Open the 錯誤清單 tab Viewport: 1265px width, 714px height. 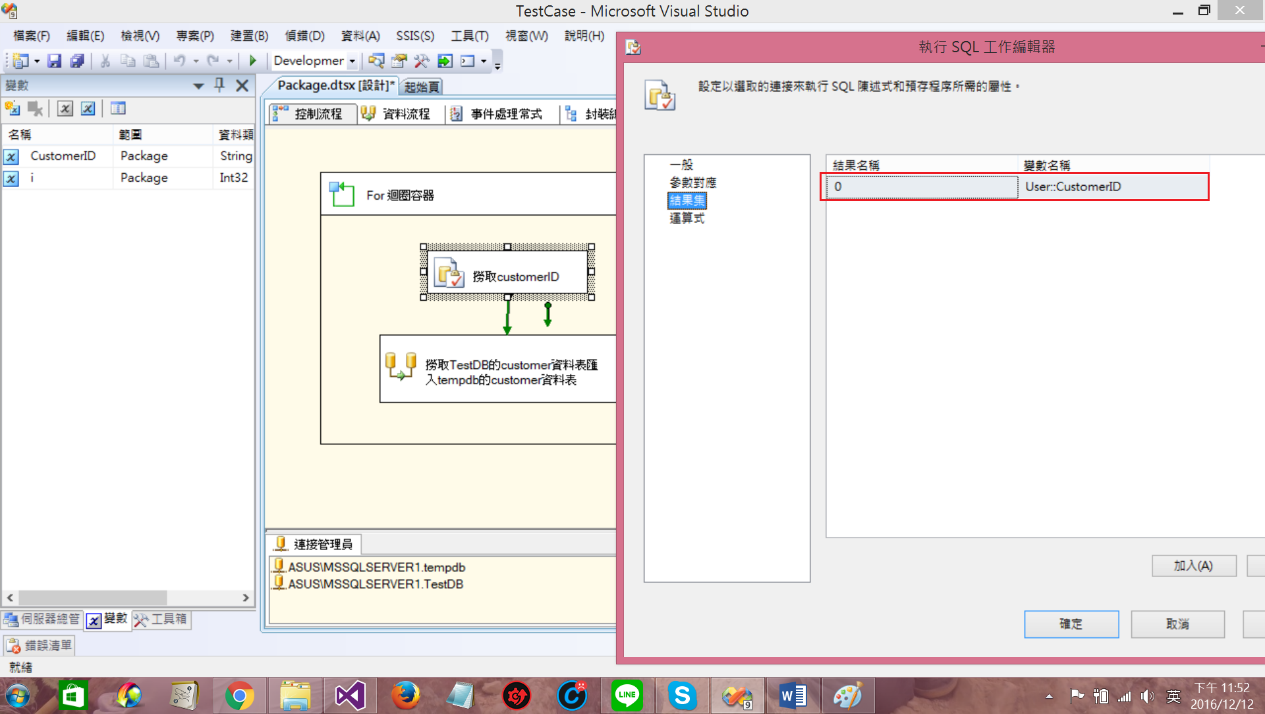[x=39, y=645]
